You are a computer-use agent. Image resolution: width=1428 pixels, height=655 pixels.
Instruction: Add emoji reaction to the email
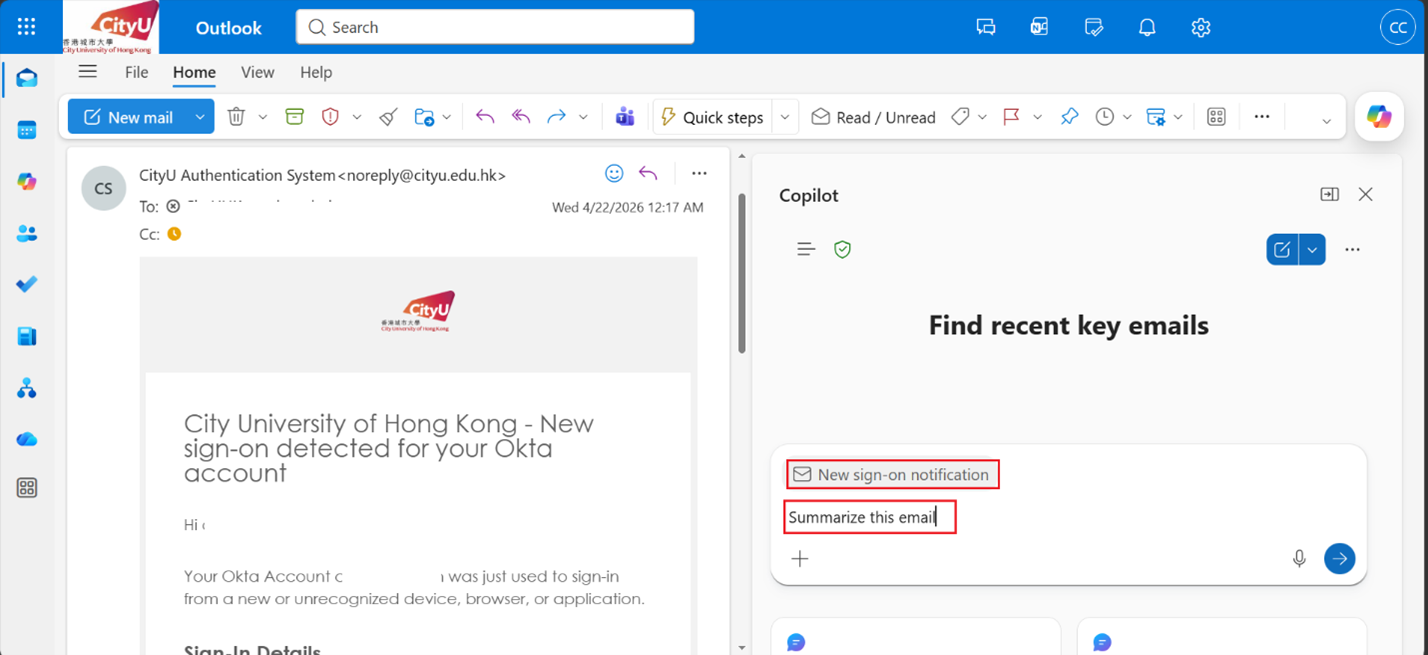[614, 174]
